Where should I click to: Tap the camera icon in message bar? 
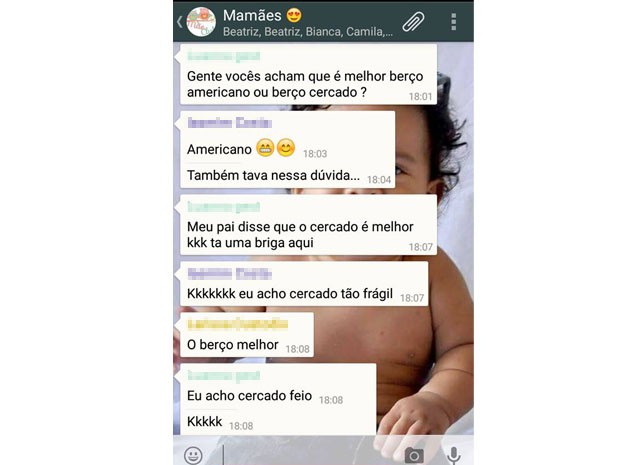(414, 456)
